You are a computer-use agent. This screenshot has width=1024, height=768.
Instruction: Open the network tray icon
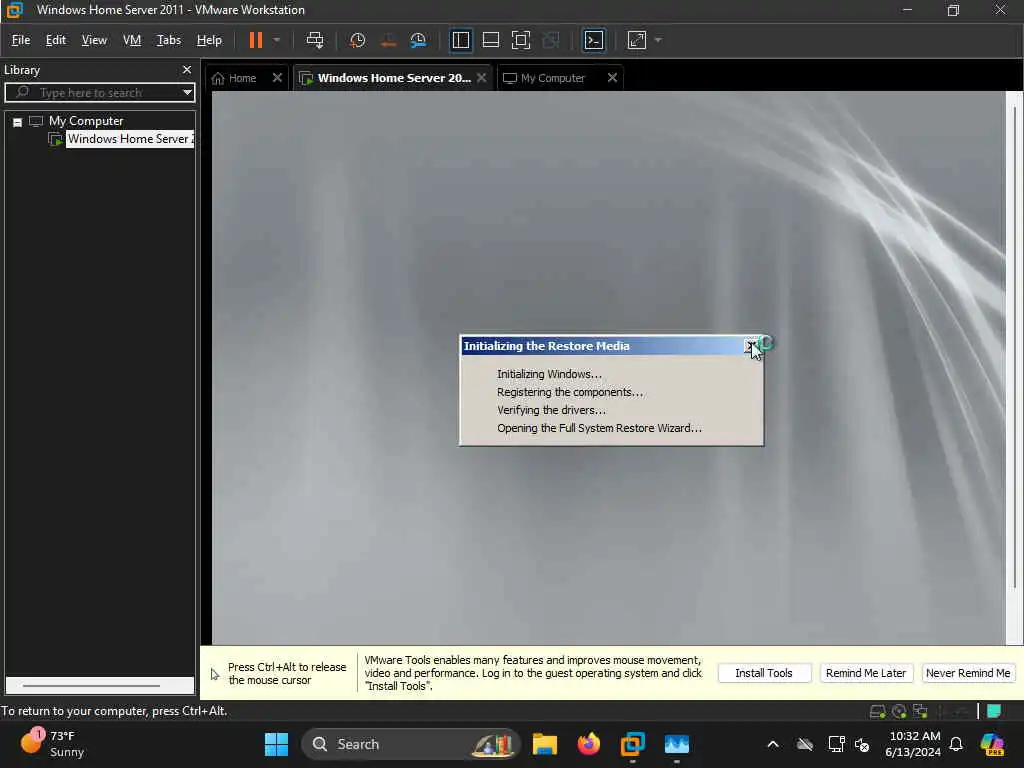(836, 744)
